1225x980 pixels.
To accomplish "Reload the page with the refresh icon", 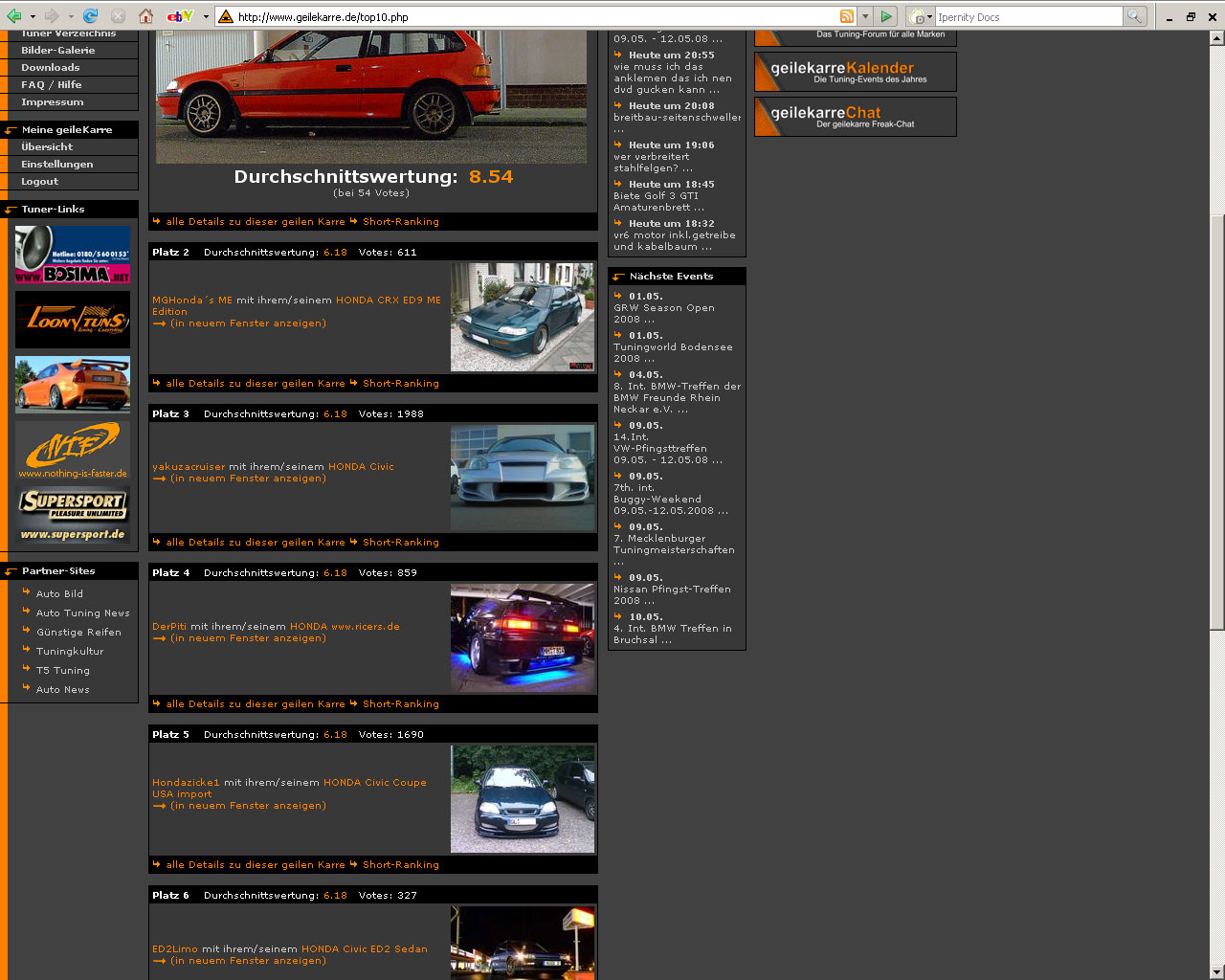I will [91, 16].
